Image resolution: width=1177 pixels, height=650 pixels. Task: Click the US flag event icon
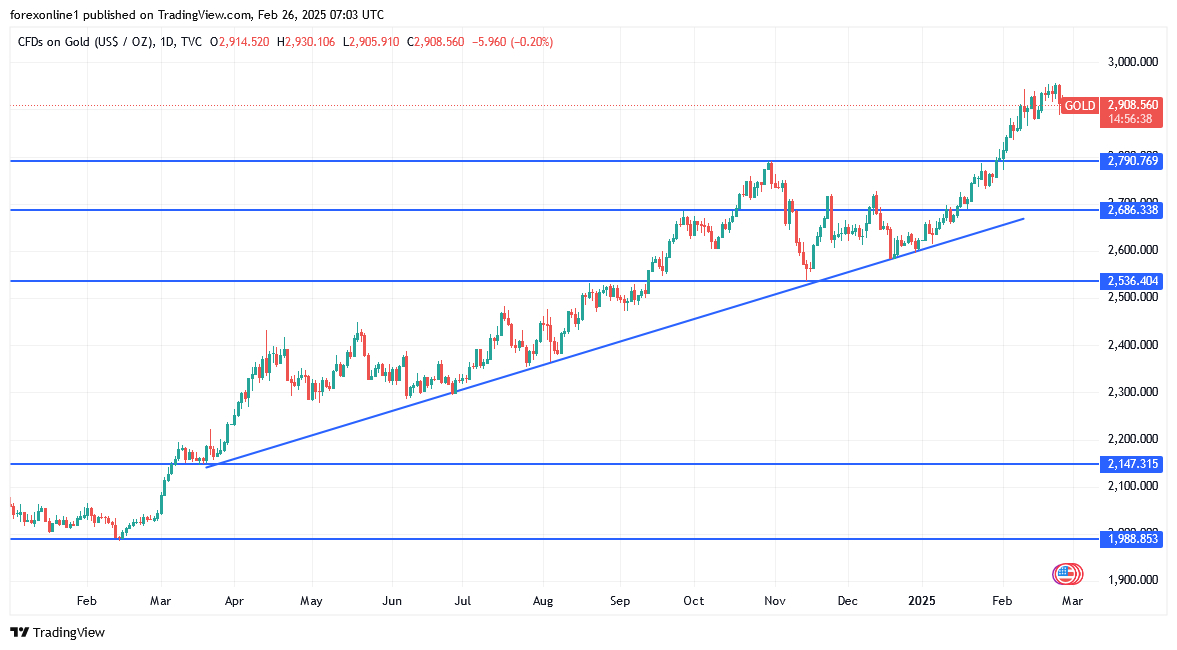click(x=1065, y=575)
